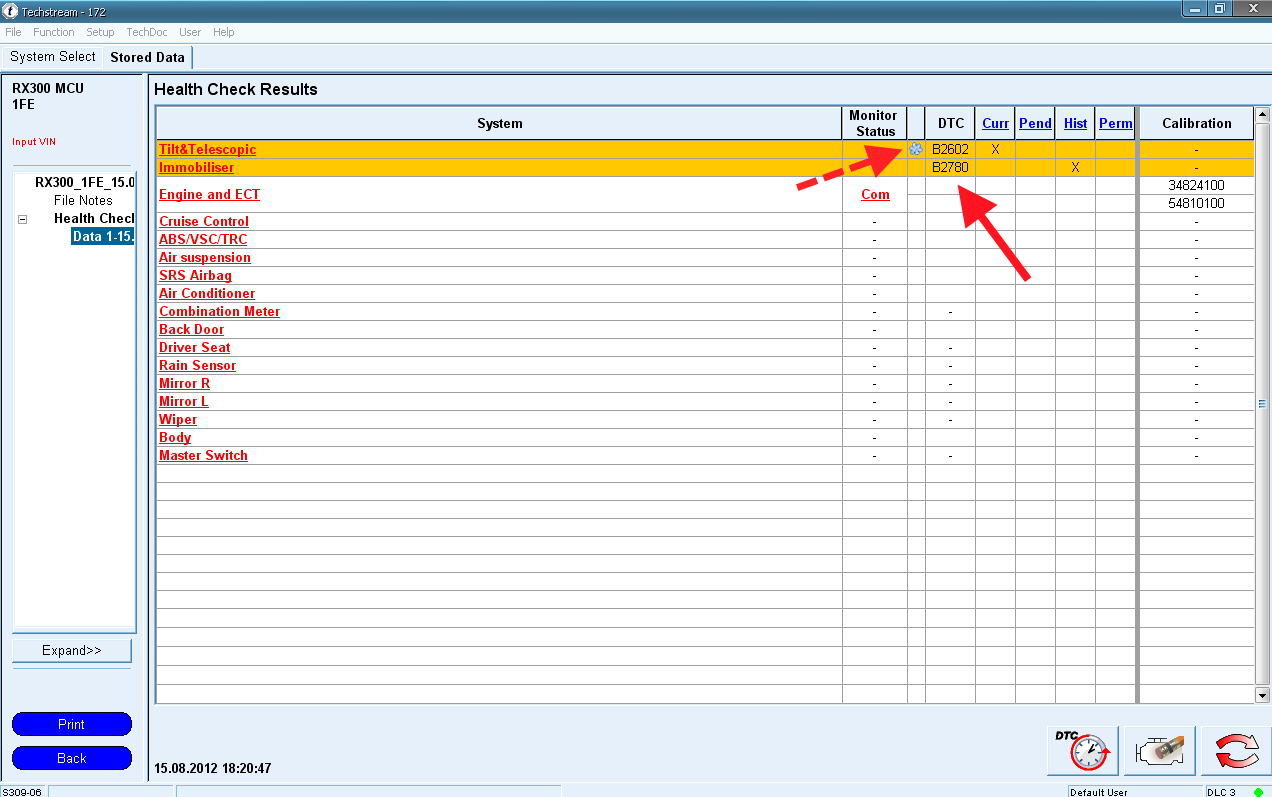Collapse the Health Check tree node
1272x797 pixels.
tap(22, 219)
